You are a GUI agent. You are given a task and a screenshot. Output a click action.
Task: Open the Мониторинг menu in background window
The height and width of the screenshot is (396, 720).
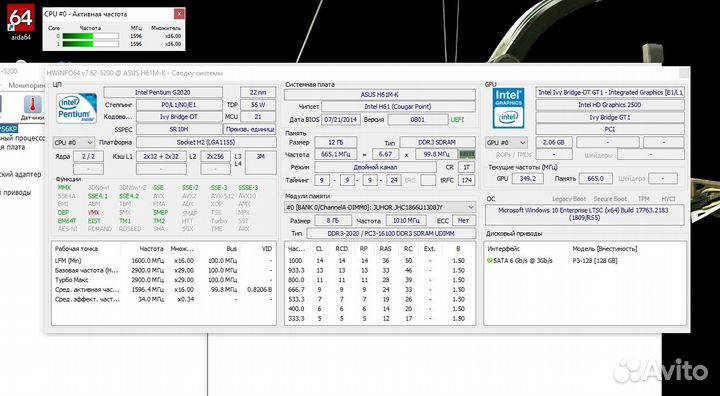point(26,85)
